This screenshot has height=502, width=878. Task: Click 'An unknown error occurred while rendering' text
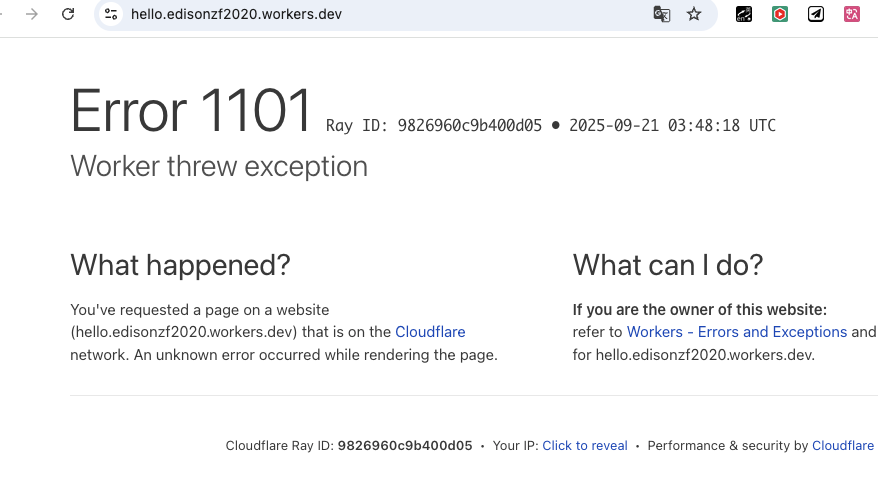point(282,355)
